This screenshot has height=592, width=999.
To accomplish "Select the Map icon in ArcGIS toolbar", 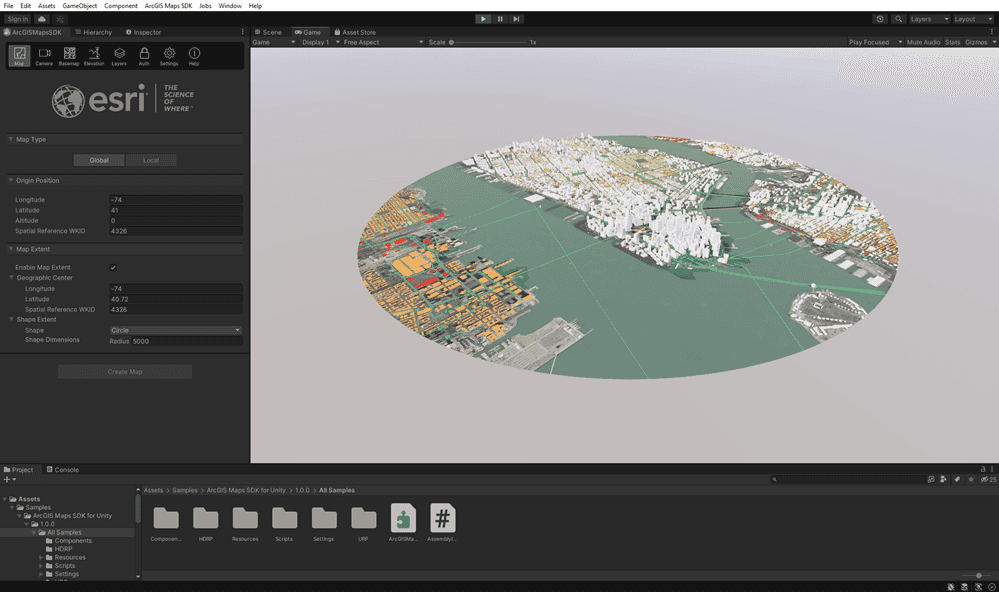I will [x=20, y=57].
